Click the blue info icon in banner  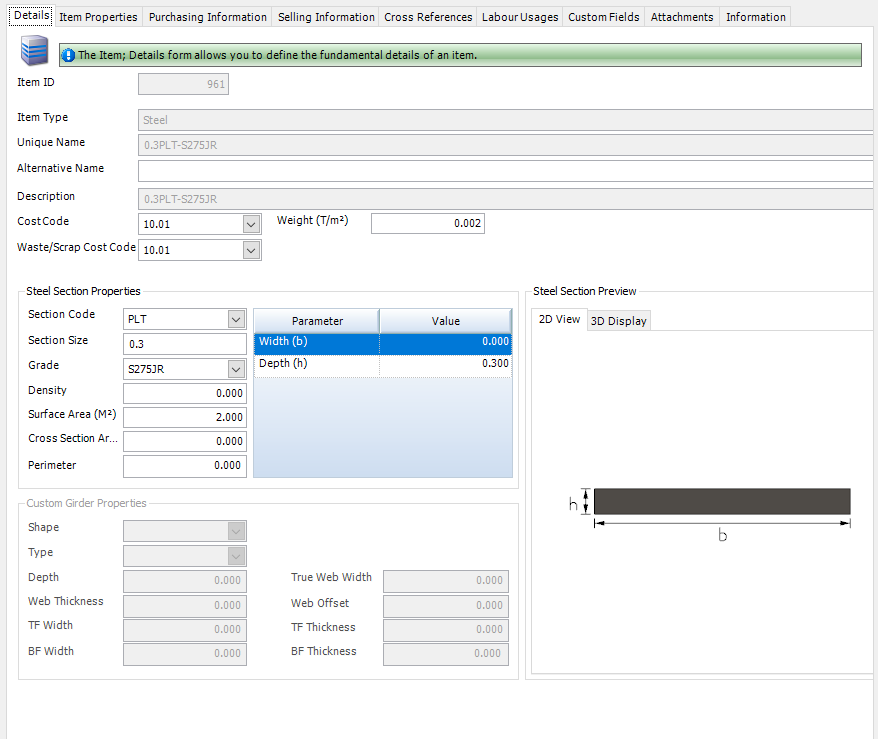[x=68, y=55]
